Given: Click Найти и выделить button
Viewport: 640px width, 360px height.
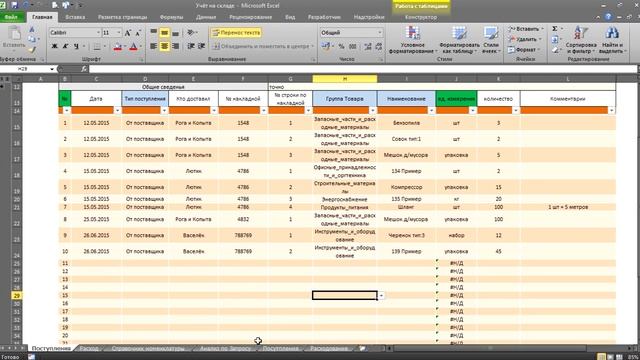Looking at the screenshot, I should [x=612, y=40].
